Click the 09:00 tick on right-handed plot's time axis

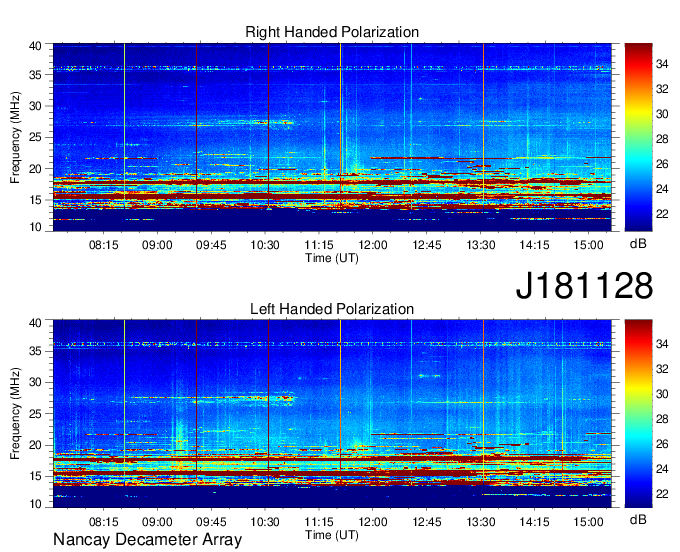[x=157, y=245]
